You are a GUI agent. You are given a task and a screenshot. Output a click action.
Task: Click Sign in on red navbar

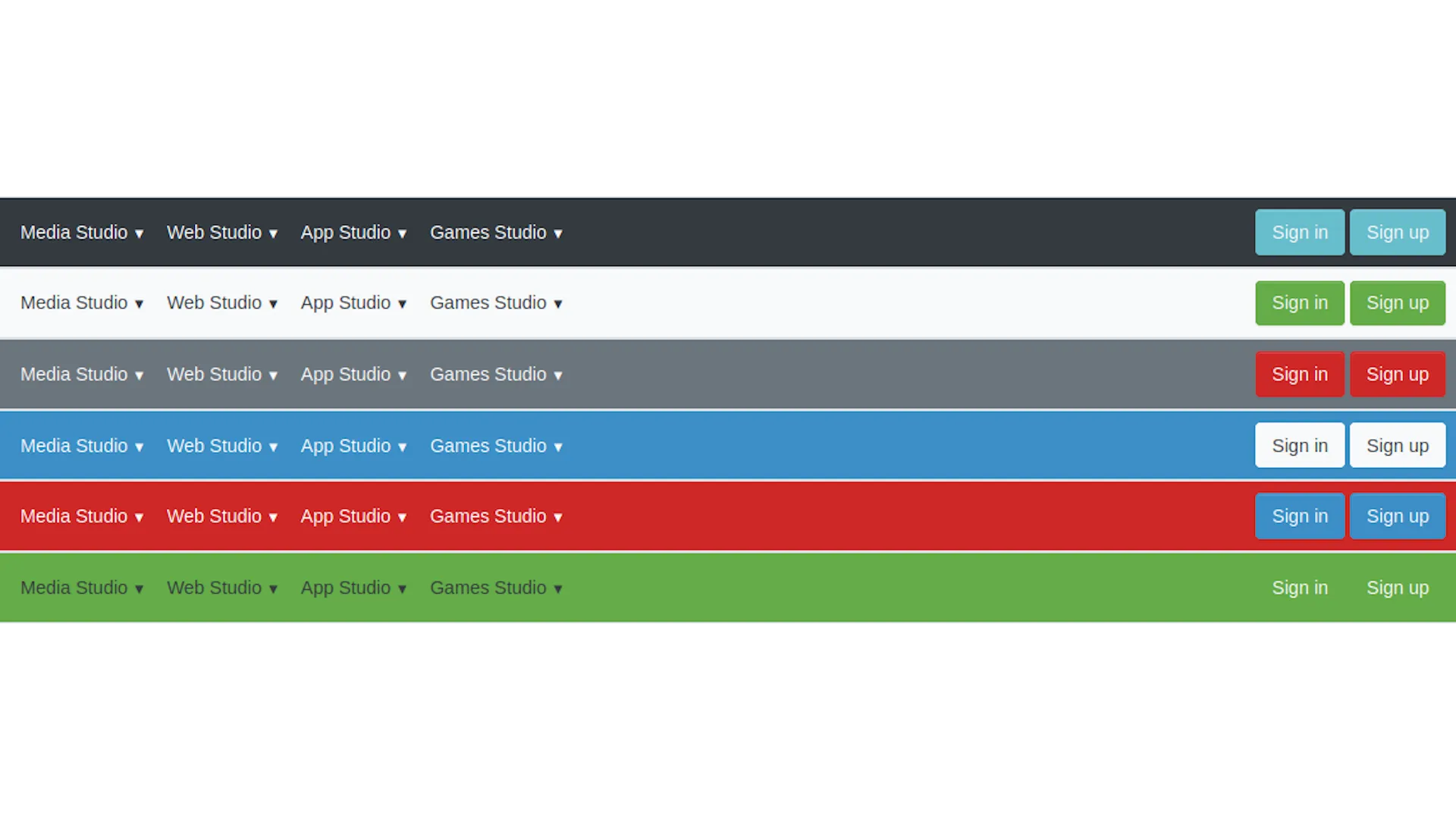click(x=1300, y=516)
